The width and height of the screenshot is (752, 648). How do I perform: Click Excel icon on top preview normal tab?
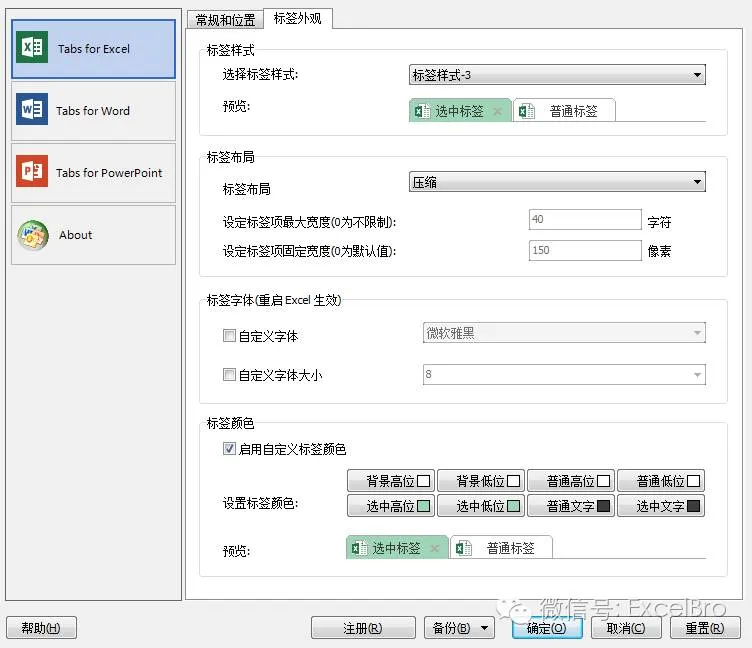coord(527,111)
